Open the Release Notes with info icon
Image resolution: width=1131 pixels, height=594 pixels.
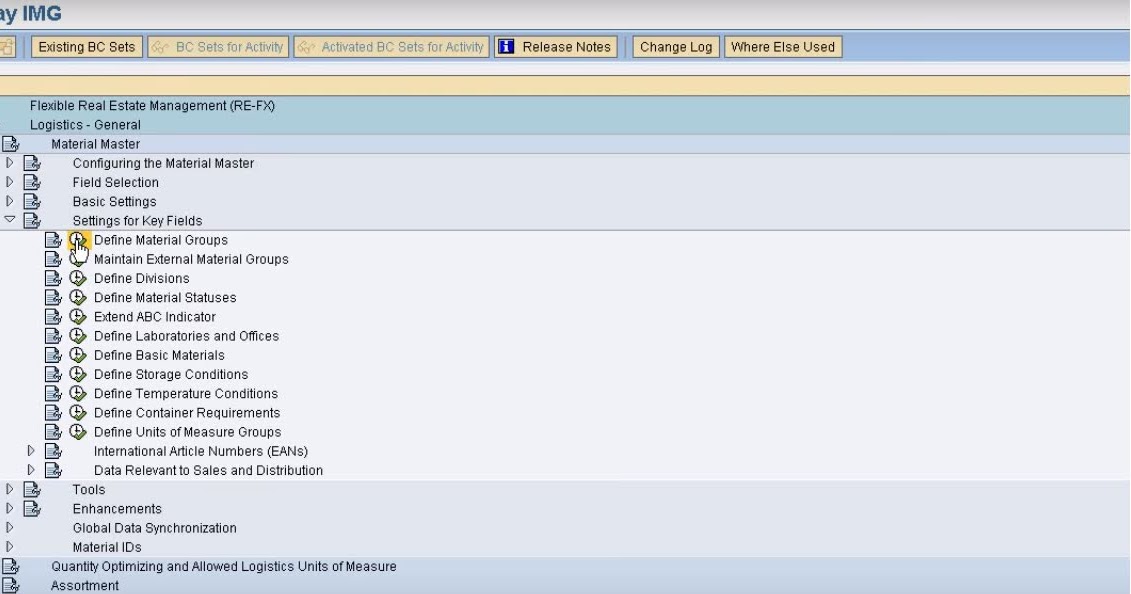(555, 46)
